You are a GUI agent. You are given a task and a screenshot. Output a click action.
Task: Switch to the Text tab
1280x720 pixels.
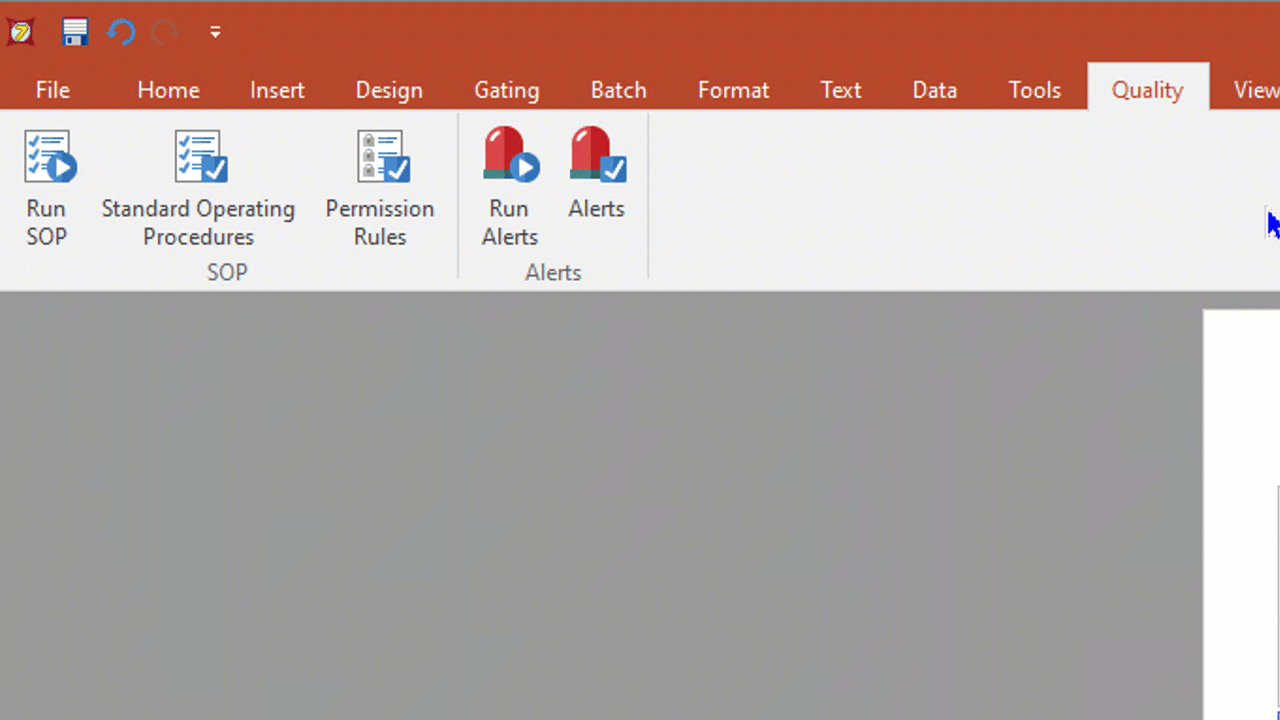tap(841, 90)
